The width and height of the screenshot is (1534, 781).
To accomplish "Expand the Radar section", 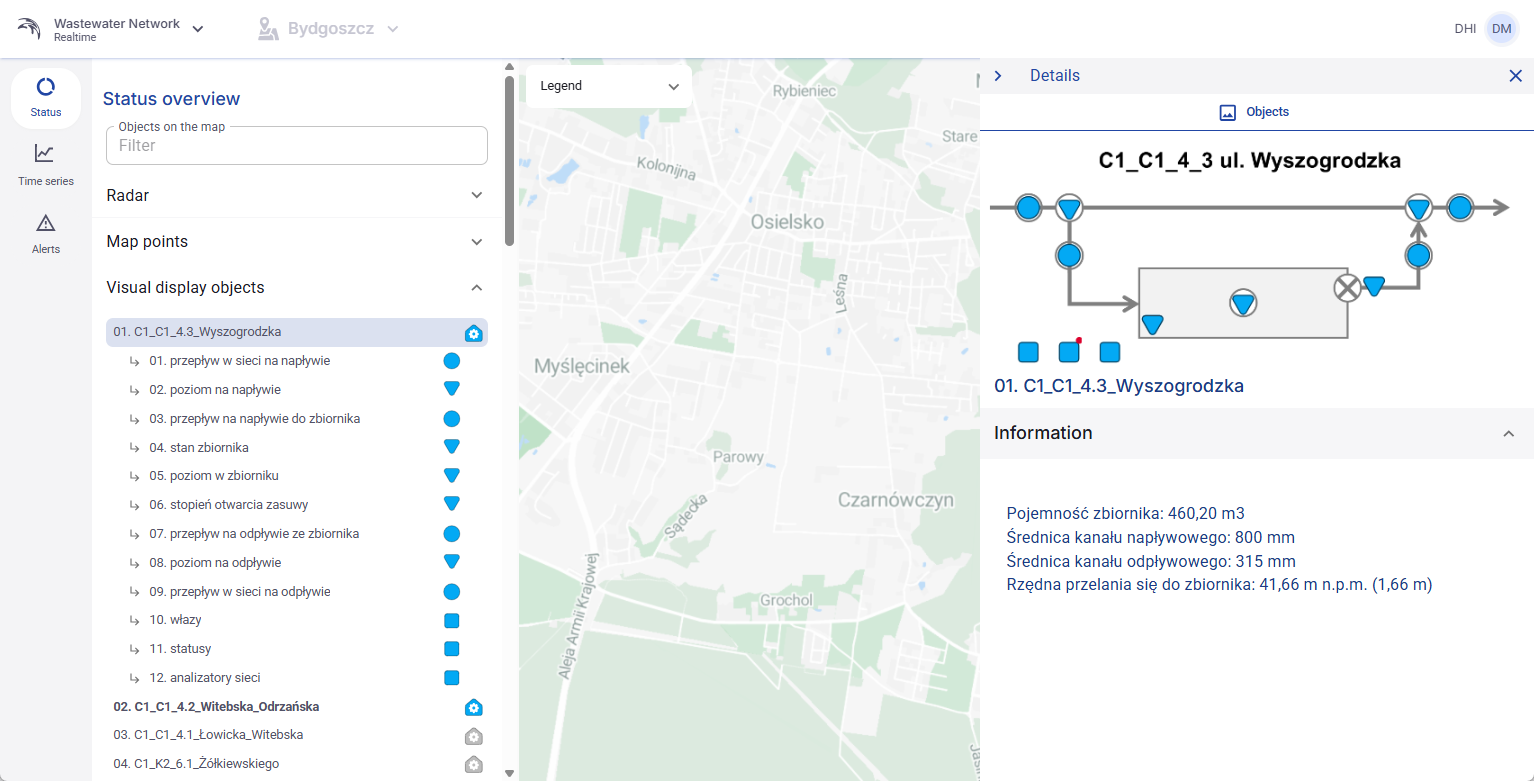I will point(296,195).
